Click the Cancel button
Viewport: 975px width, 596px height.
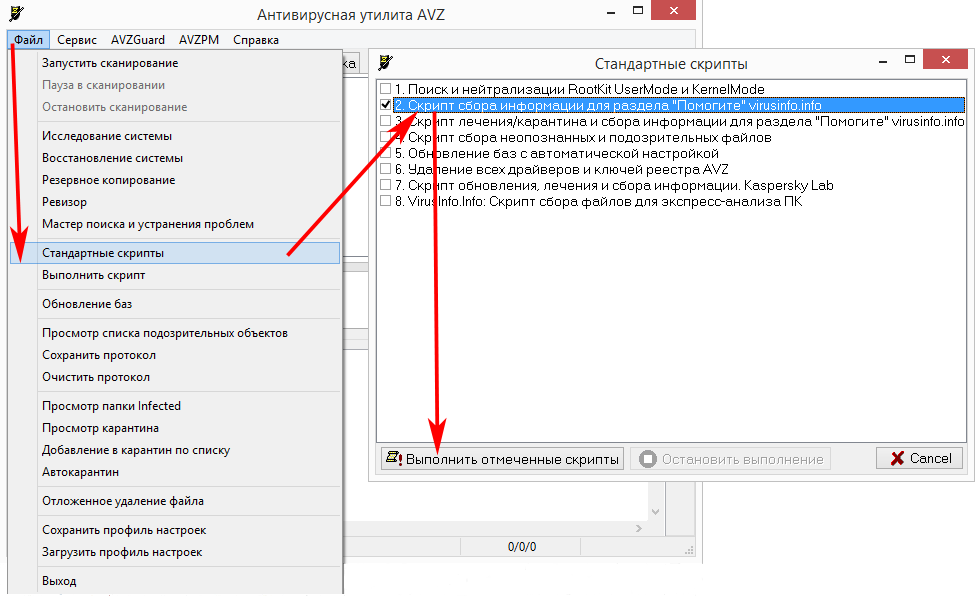coord(919,459)
